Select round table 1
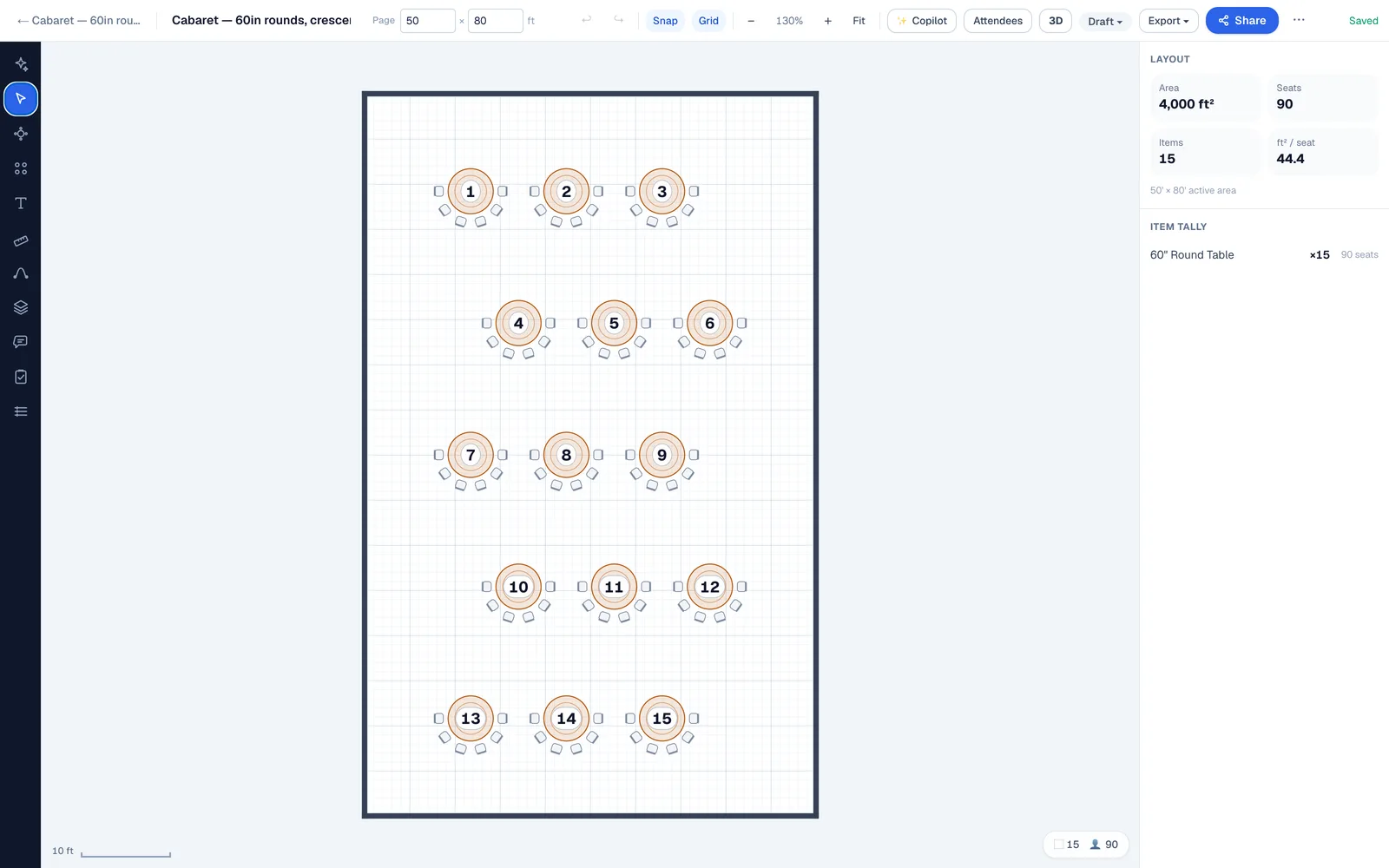Screen dimensions: 1389x868 (x=471, y=192)
